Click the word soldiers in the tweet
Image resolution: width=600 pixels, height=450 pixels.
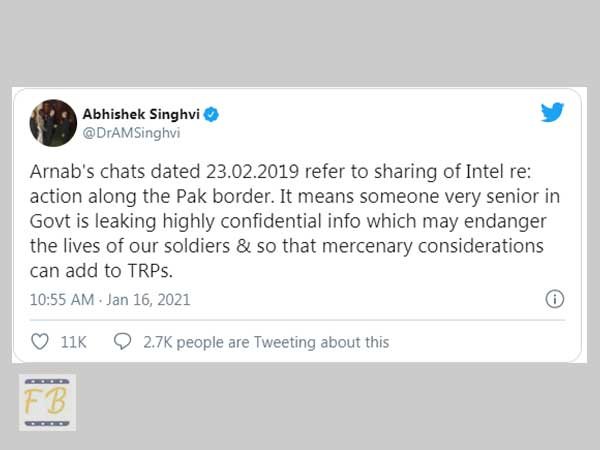tap(197, 246)
